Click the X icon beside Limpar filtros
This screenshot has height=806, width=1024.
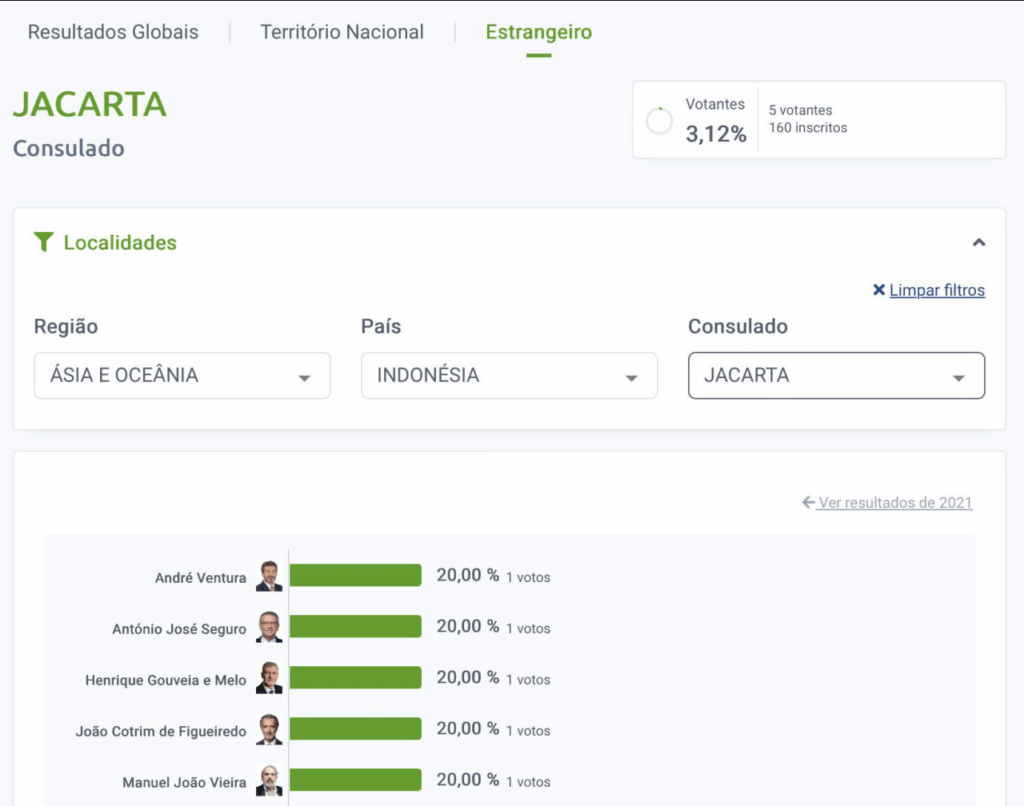[x=878, y=290]
